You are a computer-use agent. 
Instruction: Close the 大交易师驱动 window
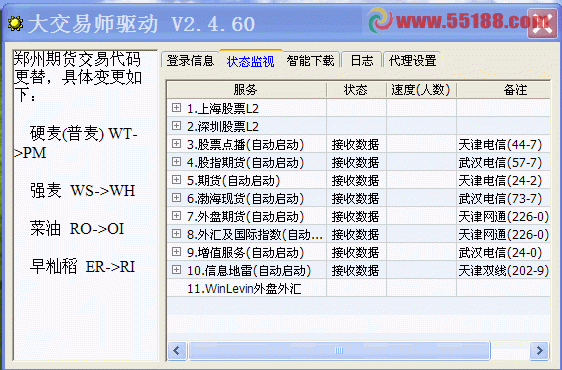click(542, 23)
